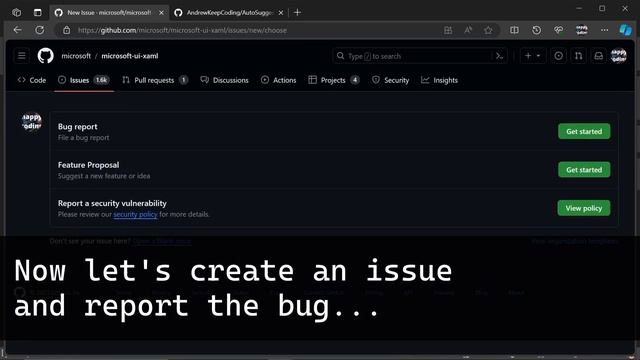Click profile avatar left of issue templates
Screen dimensions: 640x360
[x=32, y=122]
